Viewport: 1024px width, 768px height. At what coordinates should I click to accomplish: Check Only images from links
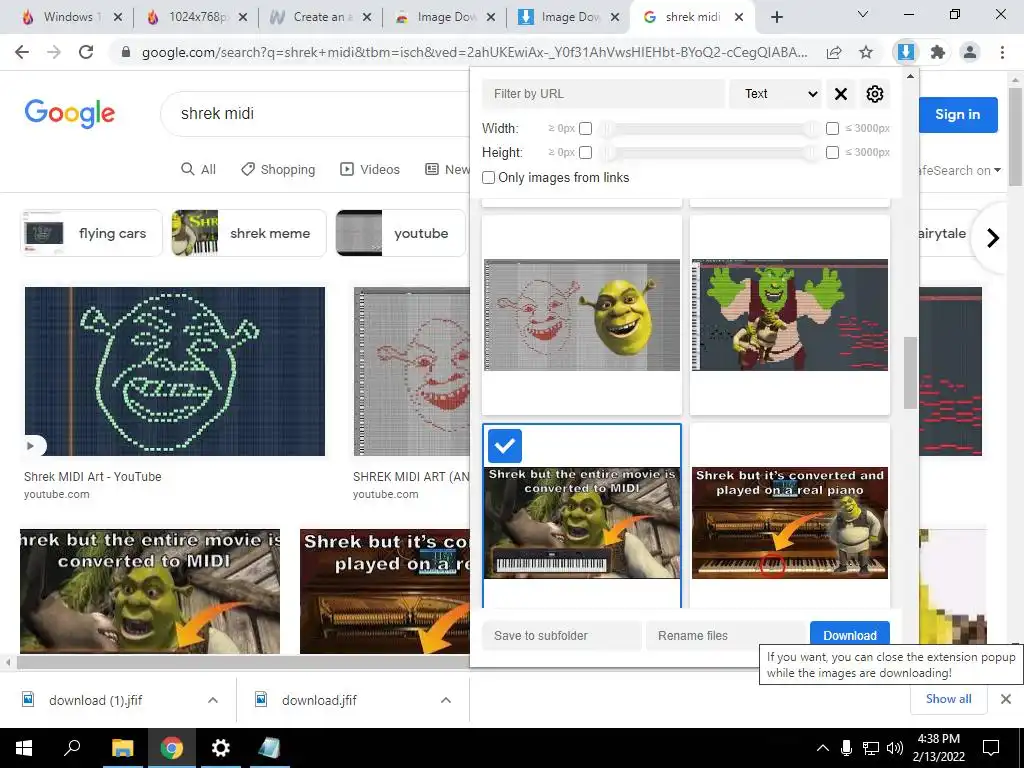[x=488, y=178]
